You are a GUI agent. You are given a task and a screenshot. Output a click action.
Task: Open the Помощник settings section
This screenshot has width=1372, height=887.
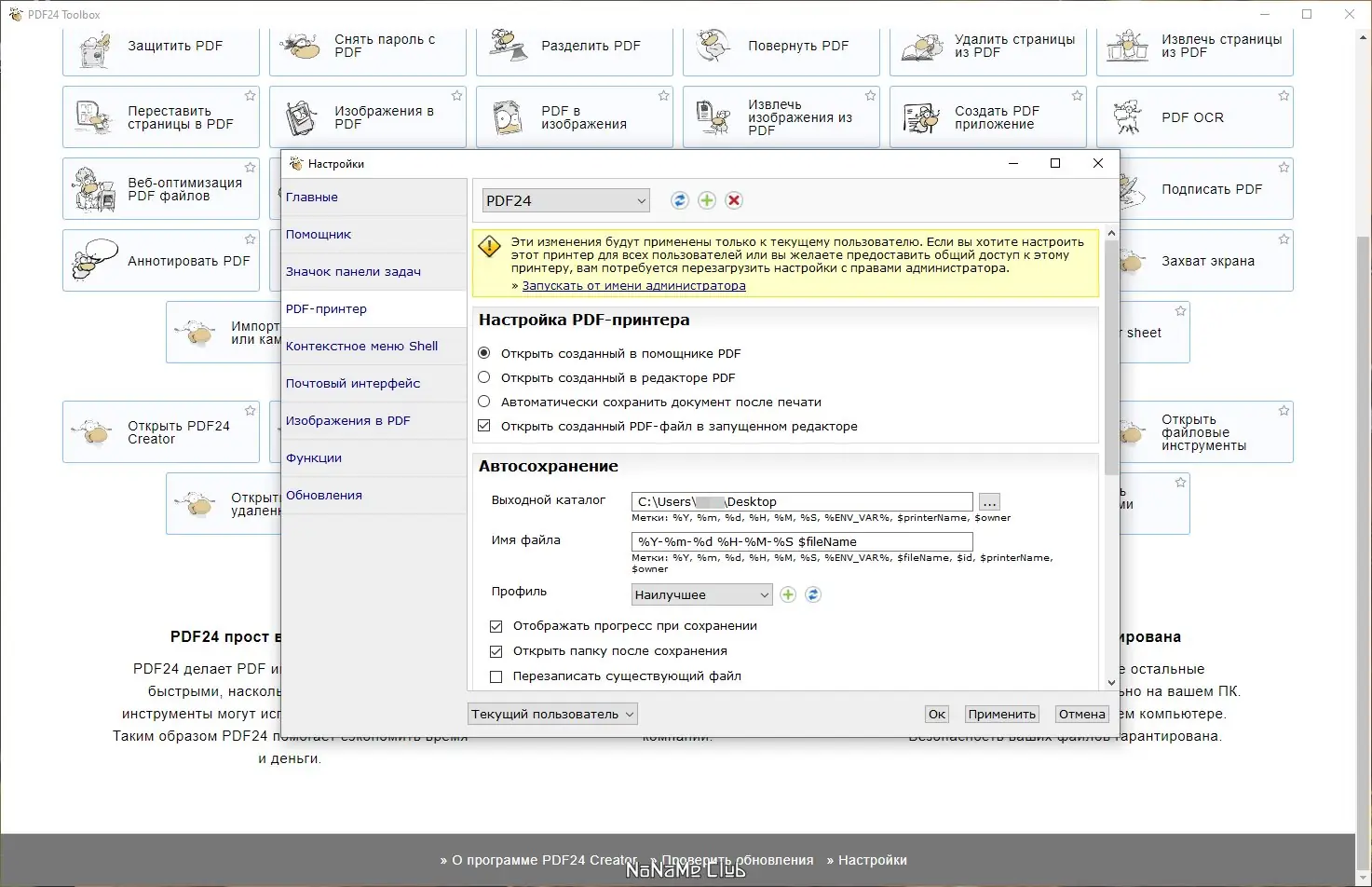[374, 235]
